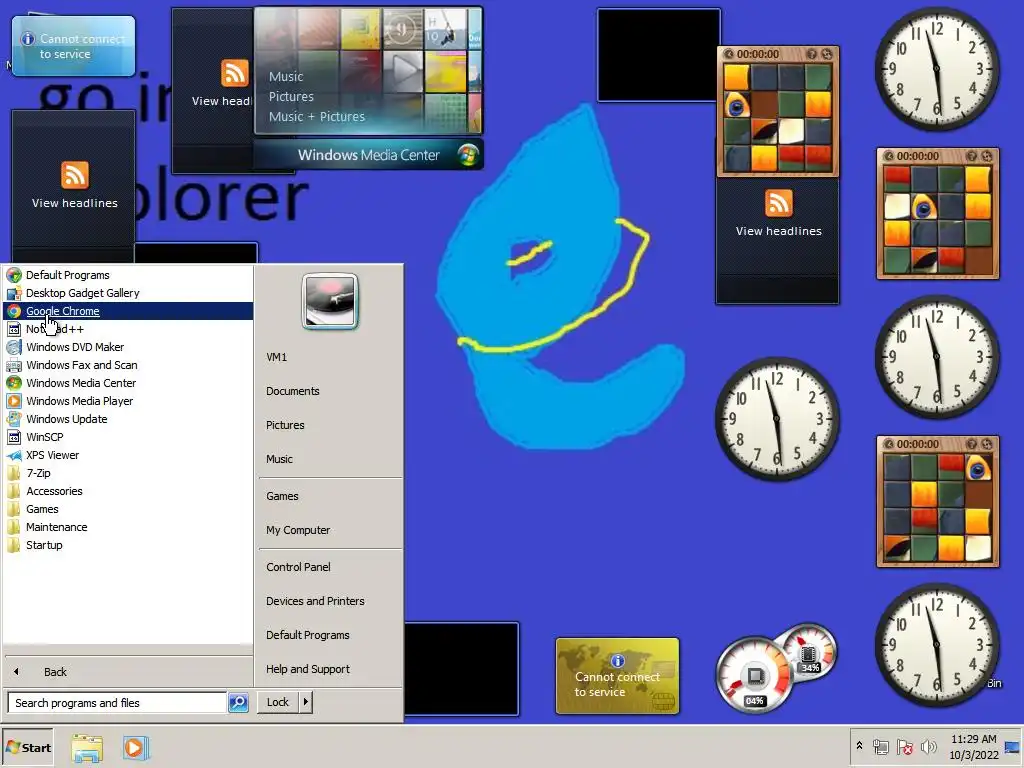Click the Windows Media Player list icon

pos(14,401)
